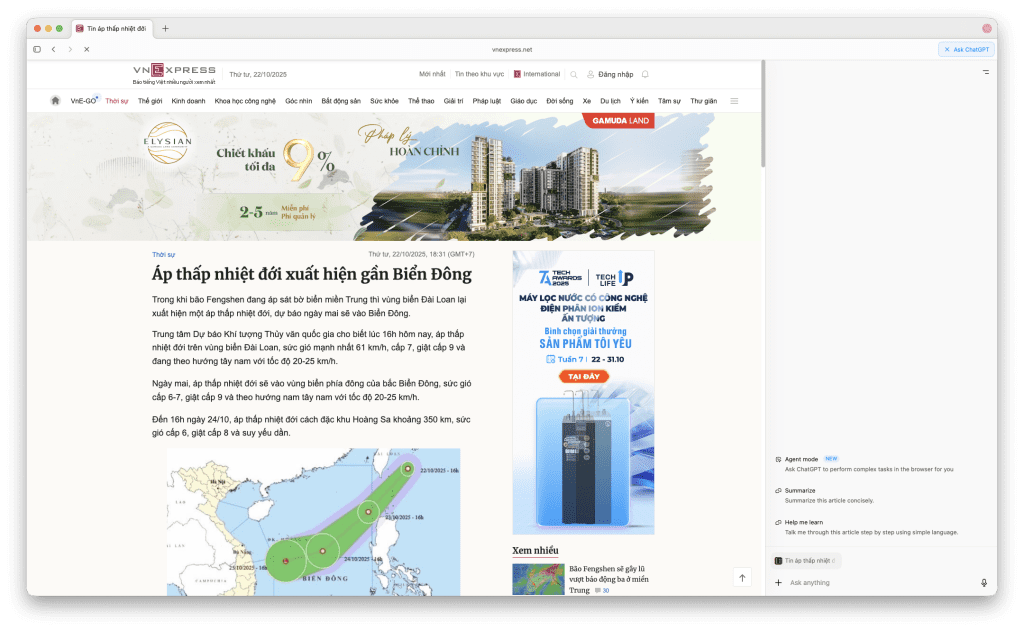
Task: Click the plus attach icon beside Ask anything
Action: (x=778, y=583)
